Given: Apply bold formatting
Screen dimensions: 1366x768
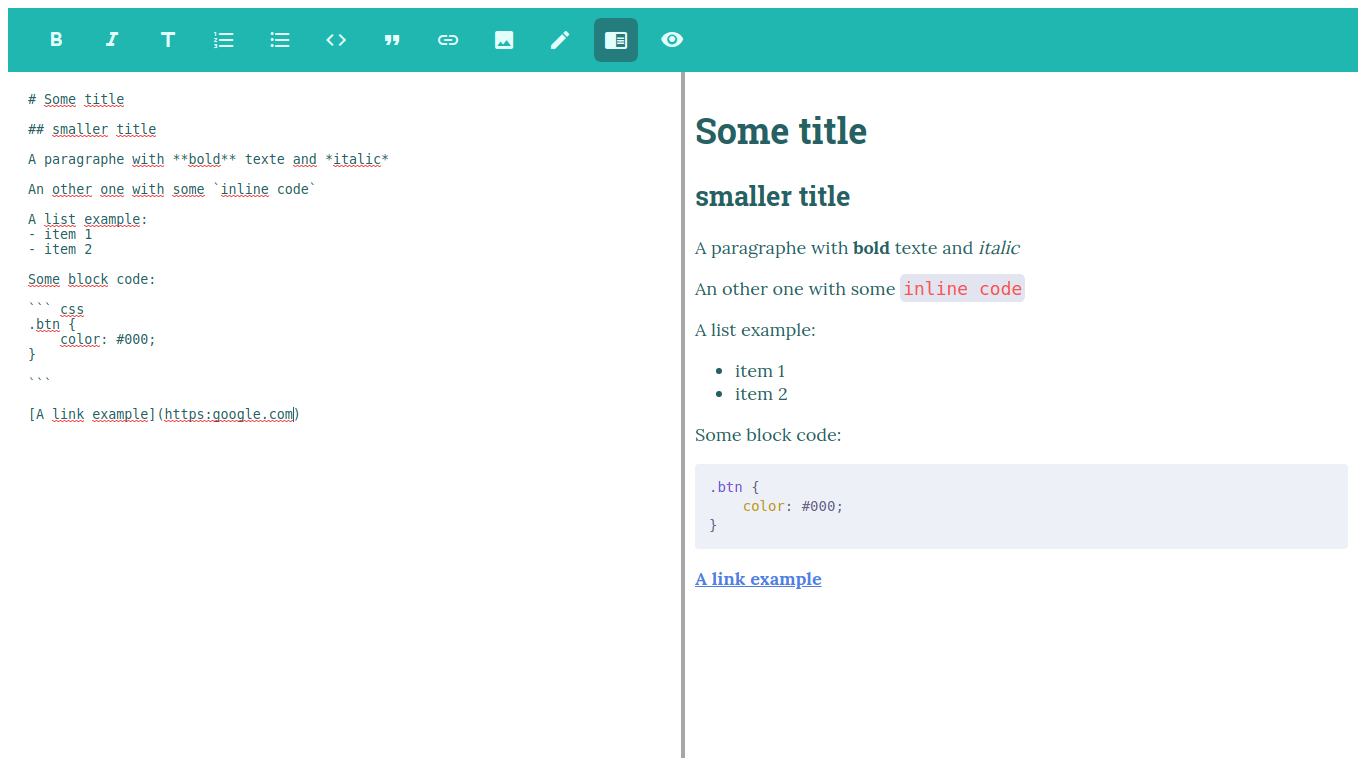Looking at the screenshot, I should coord(56,40).
